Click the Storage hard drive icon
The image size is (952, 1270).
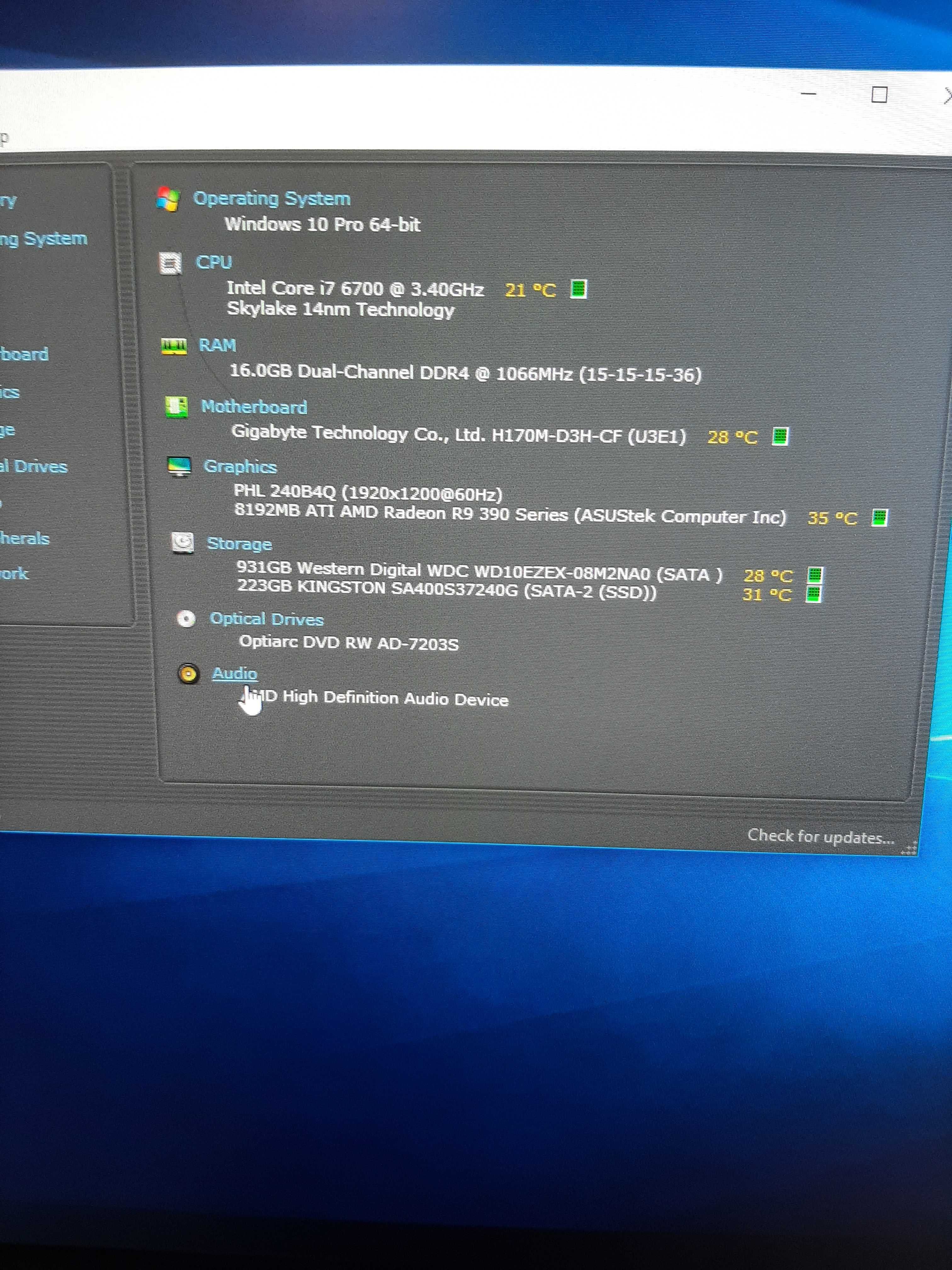(183, 542)
